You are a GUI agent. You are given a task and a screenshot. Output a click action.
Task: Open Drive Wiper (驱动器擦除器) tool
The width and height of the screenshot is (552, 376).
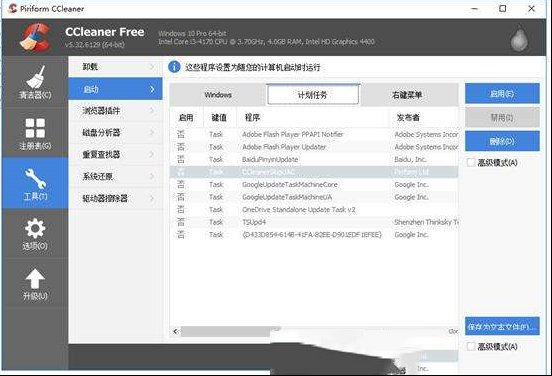(115, 198)
